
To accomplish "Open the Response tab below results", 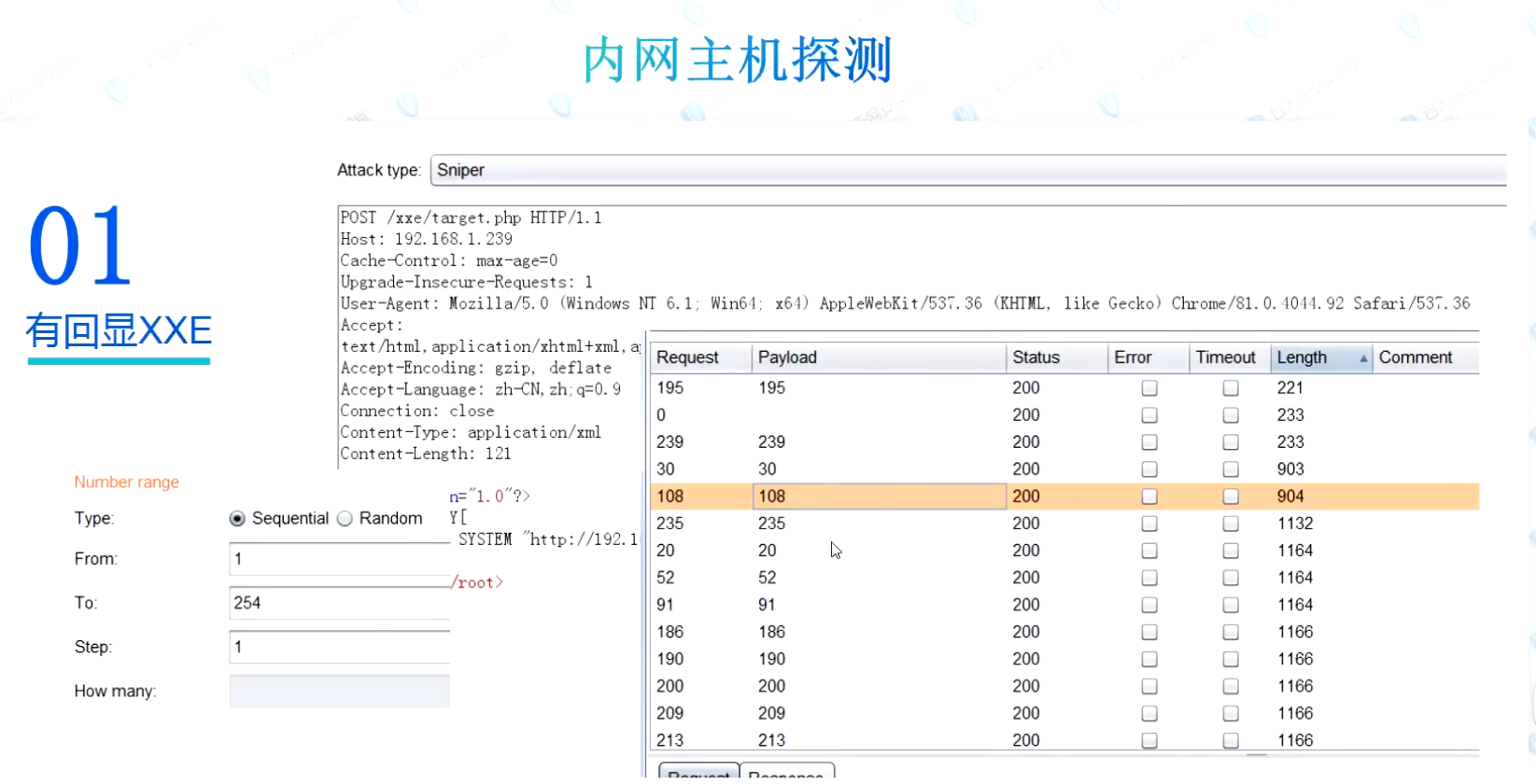I will (x=786, y=773).
